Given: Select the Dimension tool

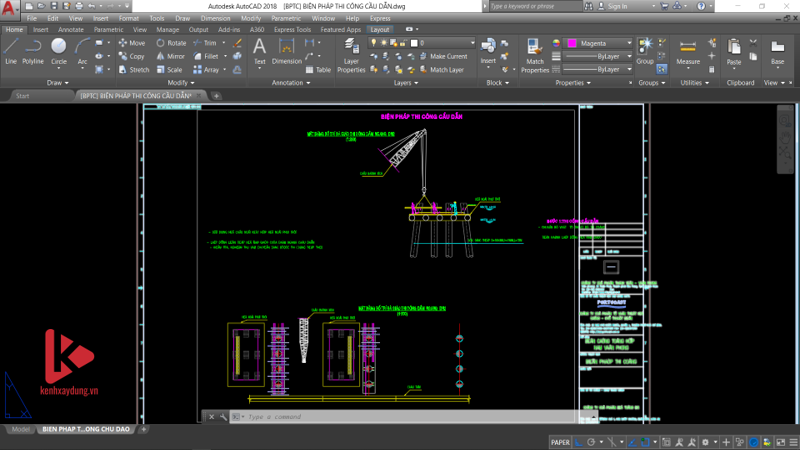Looking at the screenshot, I should tap(286, 50).
